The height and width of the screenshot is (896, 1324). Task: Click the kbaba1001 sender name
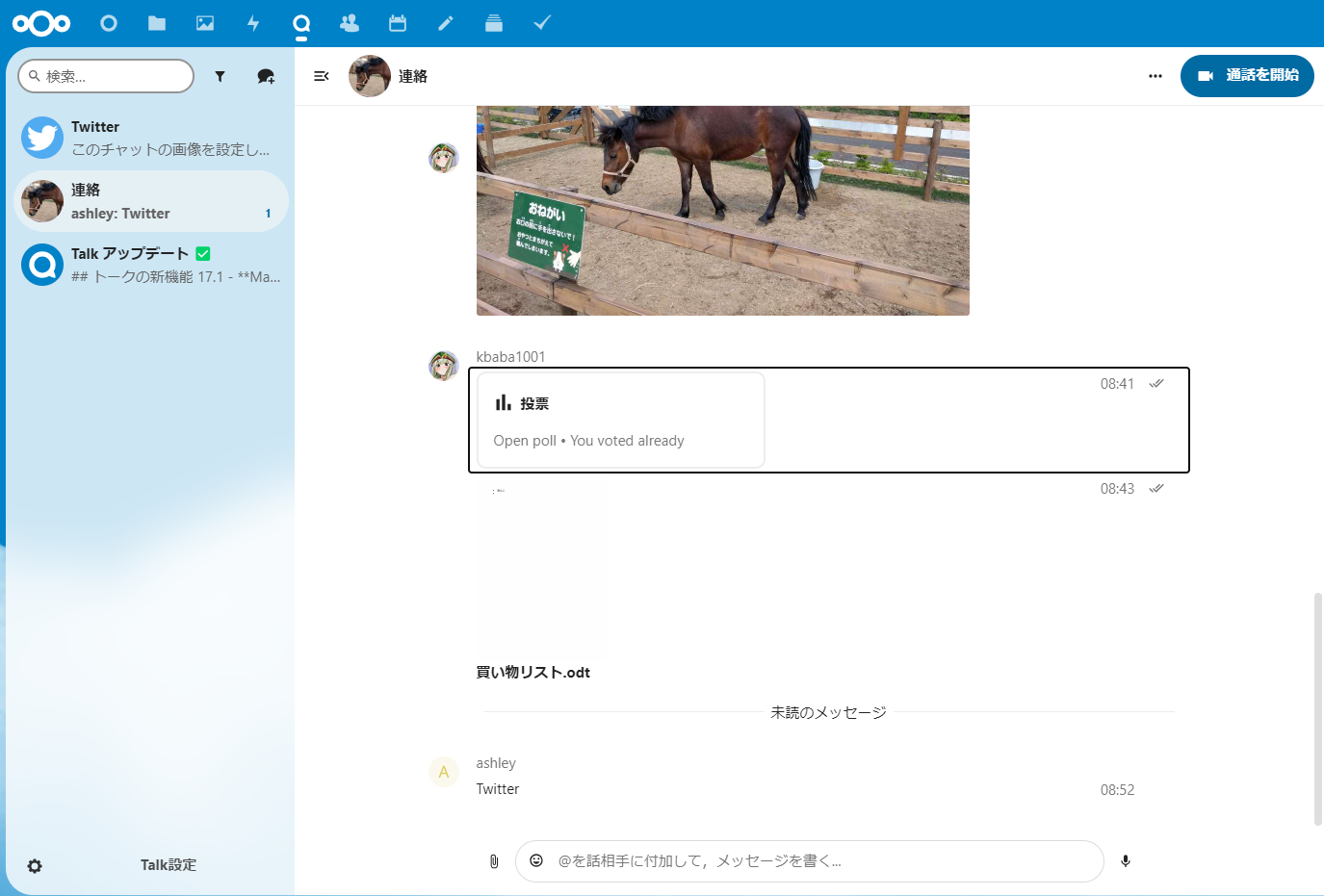coord(510,357)
